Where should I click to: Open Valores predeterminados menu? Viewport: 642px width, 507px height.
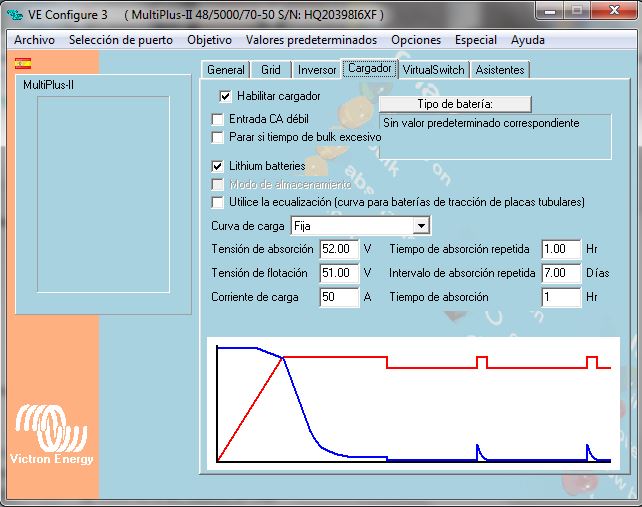pyautogui.click(x=311, y=40)
